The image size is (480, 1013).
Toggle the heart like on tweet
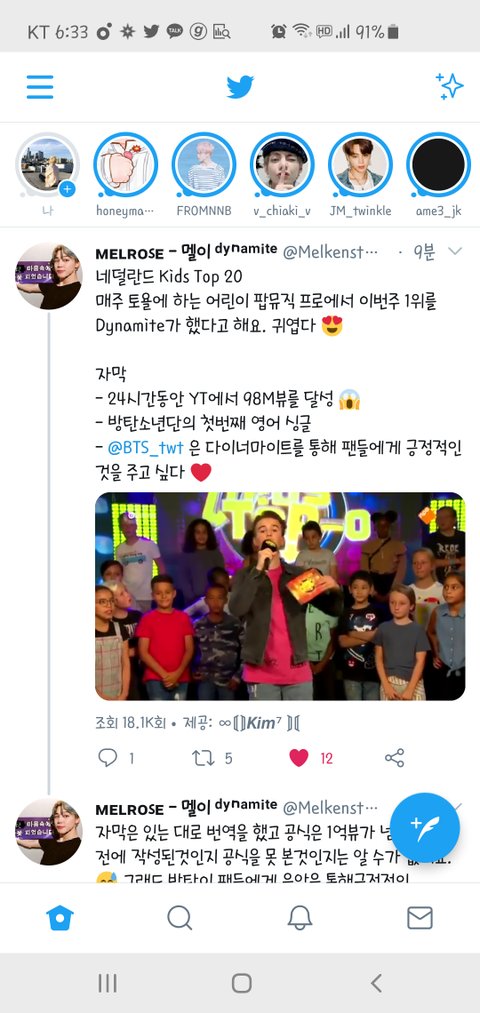[298, 757]
